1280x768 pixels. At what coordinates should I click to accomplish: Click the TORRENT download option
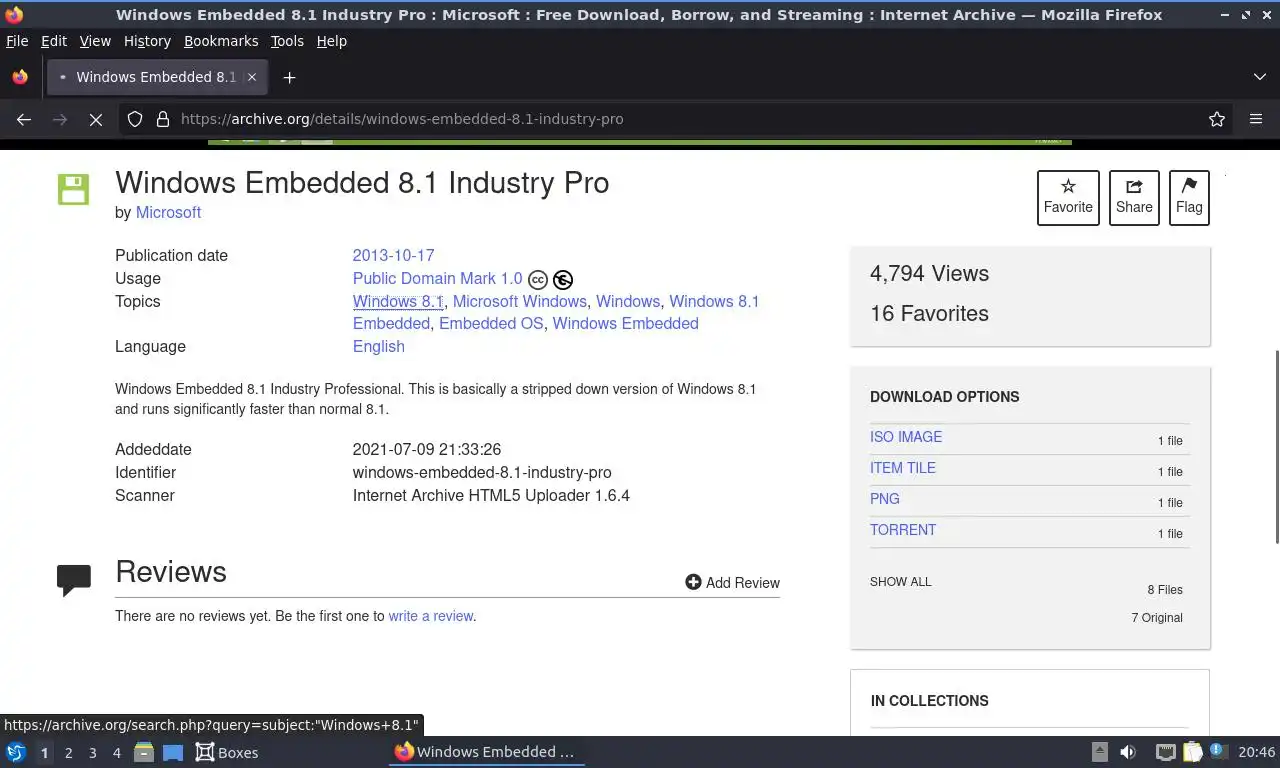903,530
